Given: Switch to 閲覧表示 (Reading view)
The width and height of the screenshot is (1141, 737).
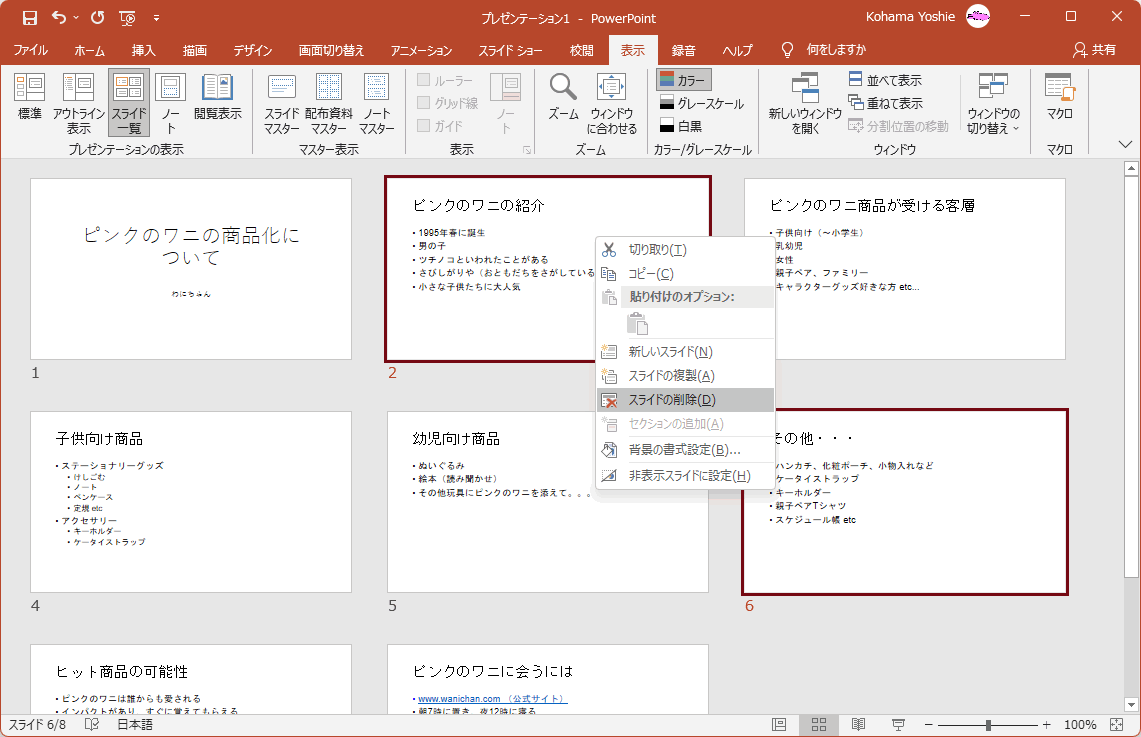Looking at the screenshot, I should (218, 97).
